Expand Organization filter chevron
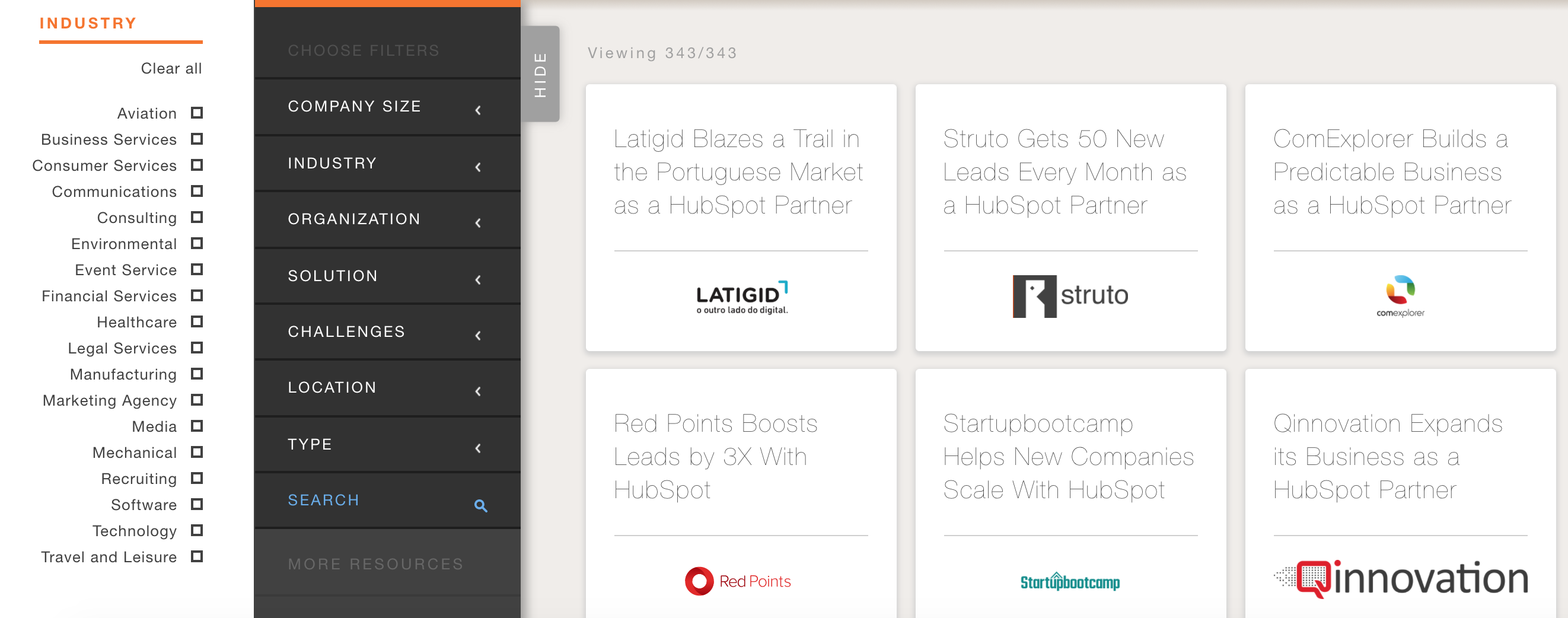Screen dimensions: 1568x618 click(479, 223)
